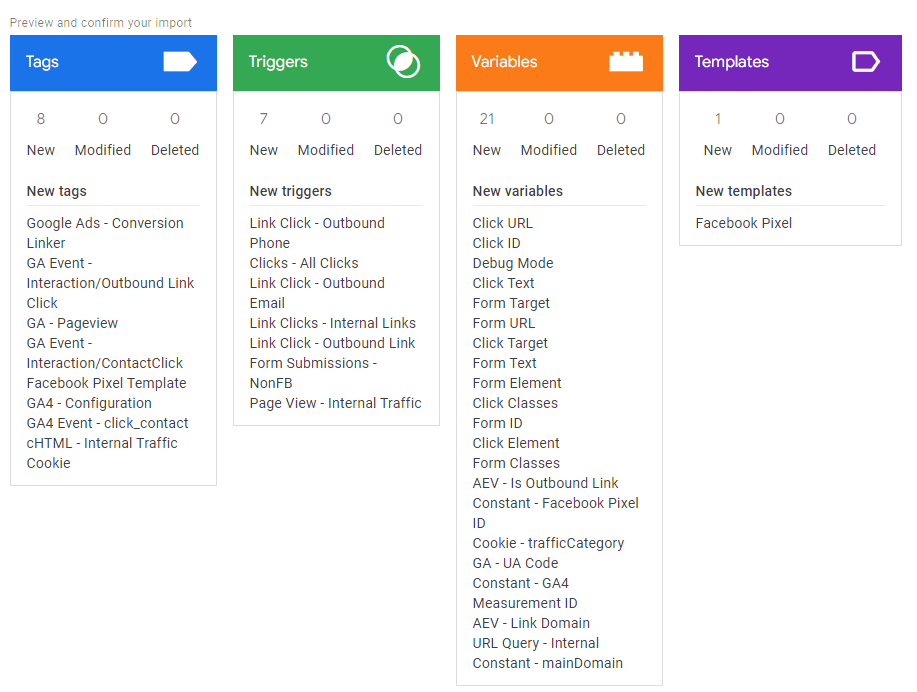Open the GA - Pageview tag
This screenshot has width=917, height=692.
coord(72,323)
